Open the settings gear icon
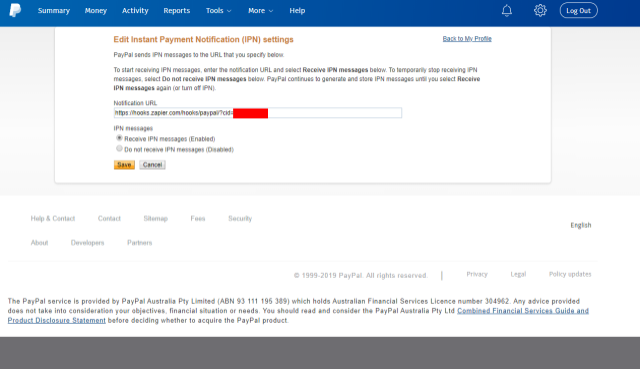This screenshot has width=640, height=369. pos(540,10)
